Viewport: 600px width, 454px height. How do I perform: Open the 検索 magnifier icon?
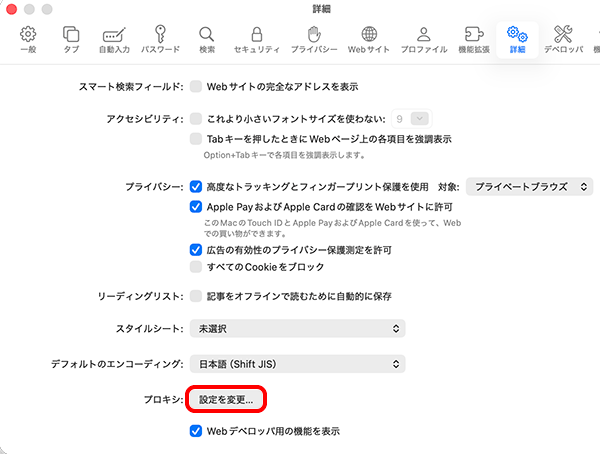(207, 36)
